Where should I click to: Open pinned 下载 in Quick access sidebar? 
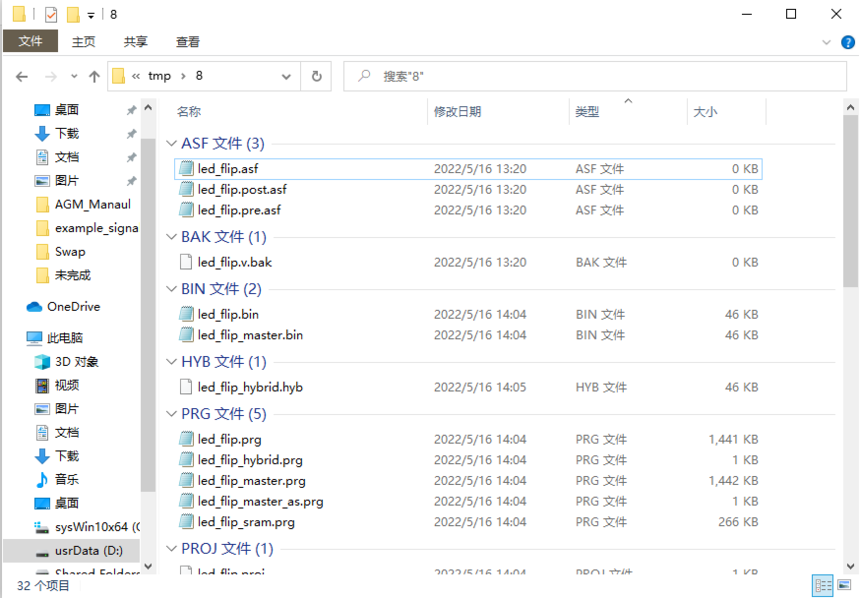[66, 133]
